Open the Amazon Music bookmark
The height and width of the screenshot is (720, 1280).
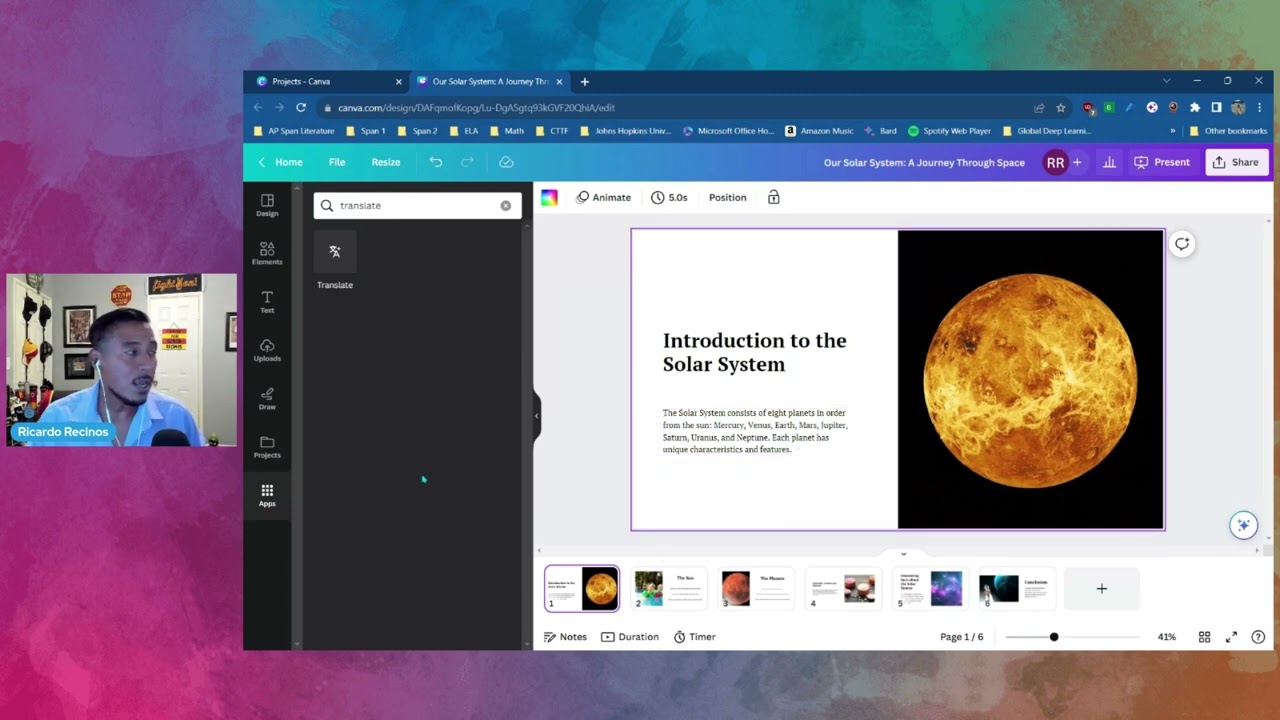[x=819, y=131]
